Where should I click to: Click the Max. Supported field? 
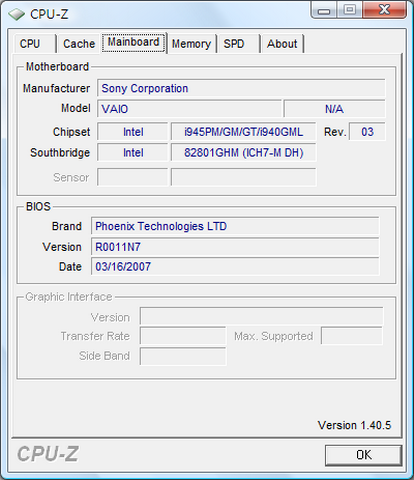click(352, 336)
